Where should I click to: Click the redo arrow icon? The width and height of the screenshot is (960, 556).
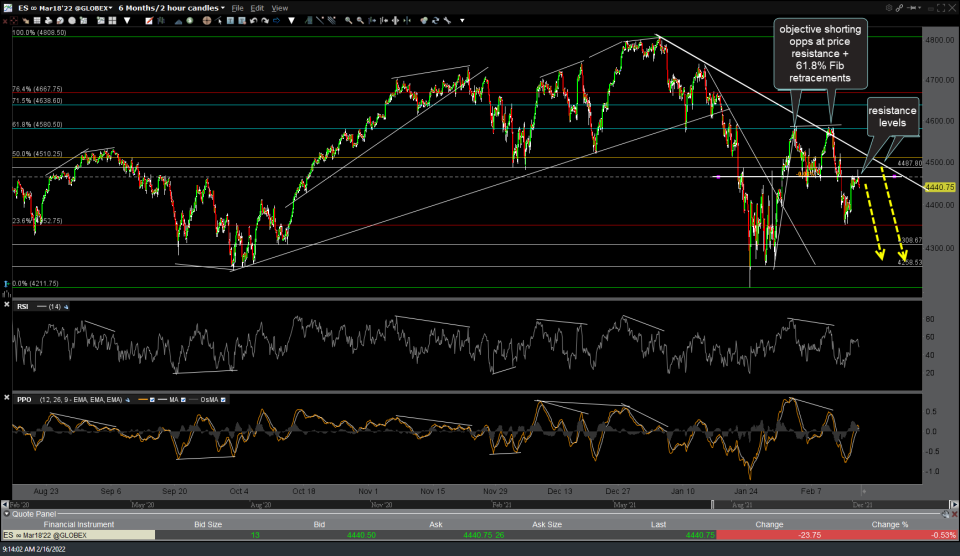[x=264, y=20]
